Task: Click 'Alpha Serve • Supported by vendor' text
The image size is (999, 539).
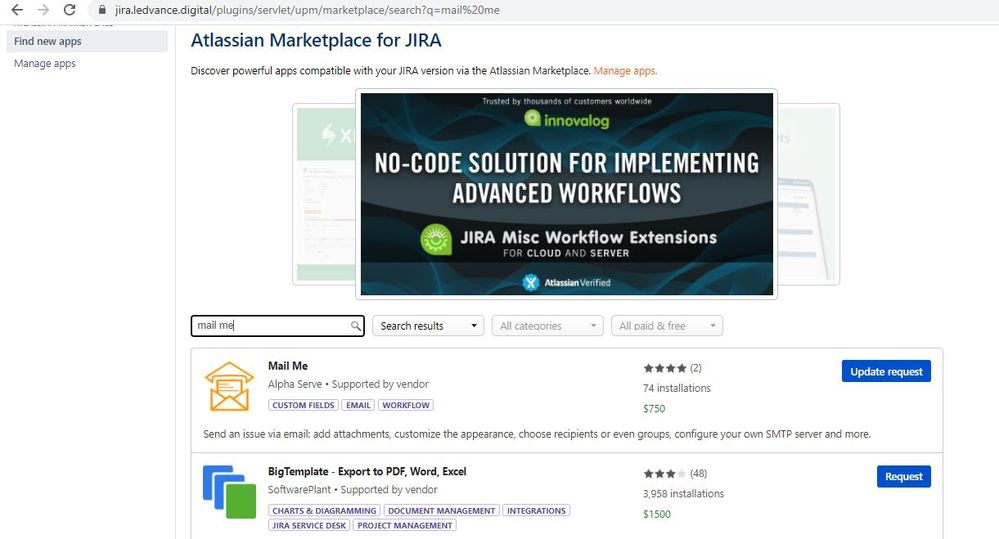Action: tap(348, 384)
